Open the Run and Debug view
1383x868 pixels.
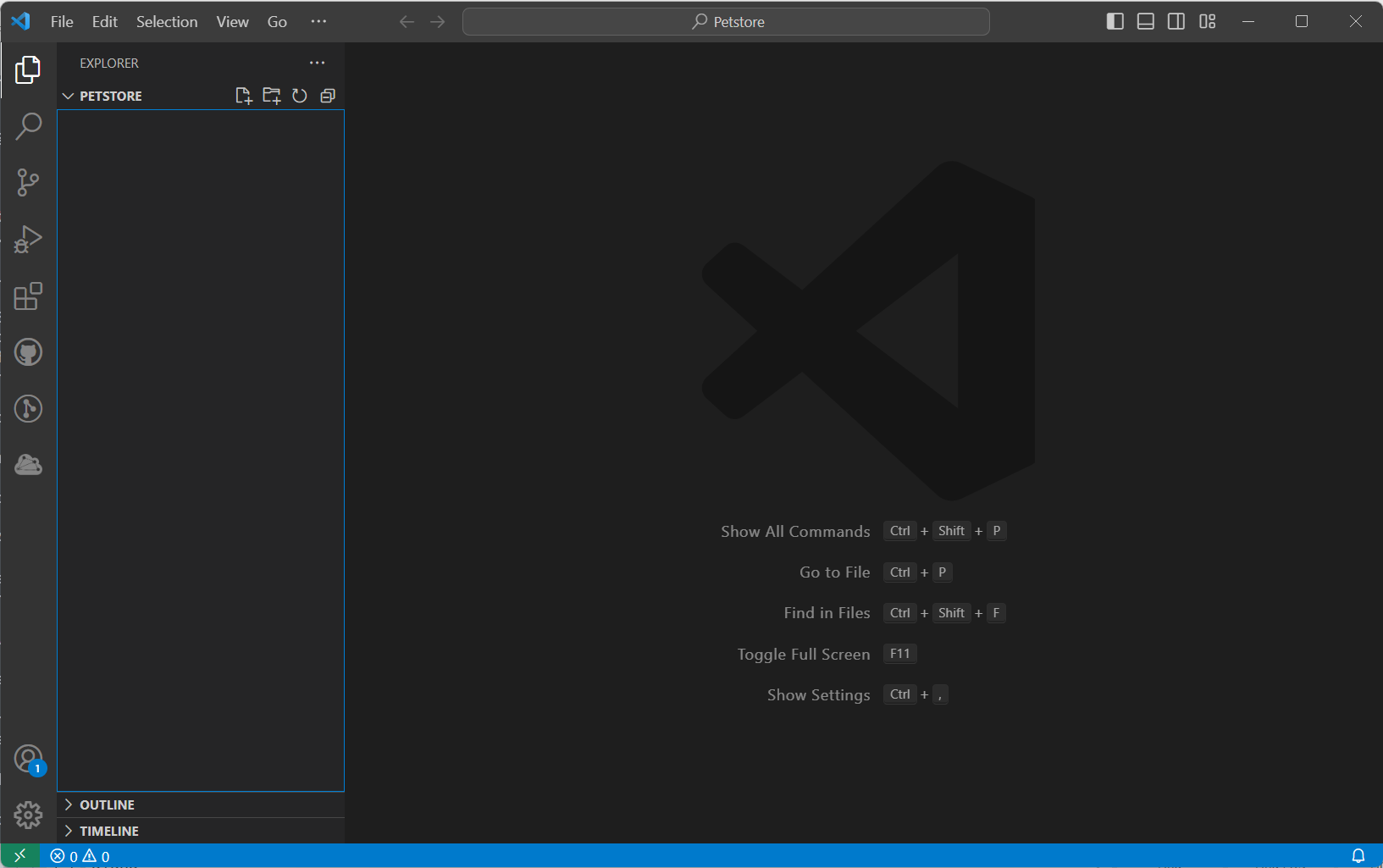pos(28,240)
